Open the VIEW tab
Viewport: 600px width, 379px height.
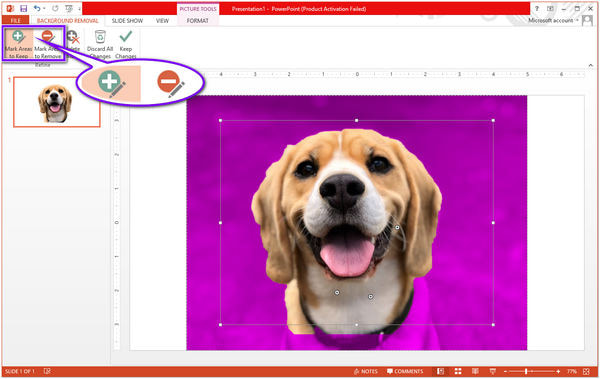[162, 20]
